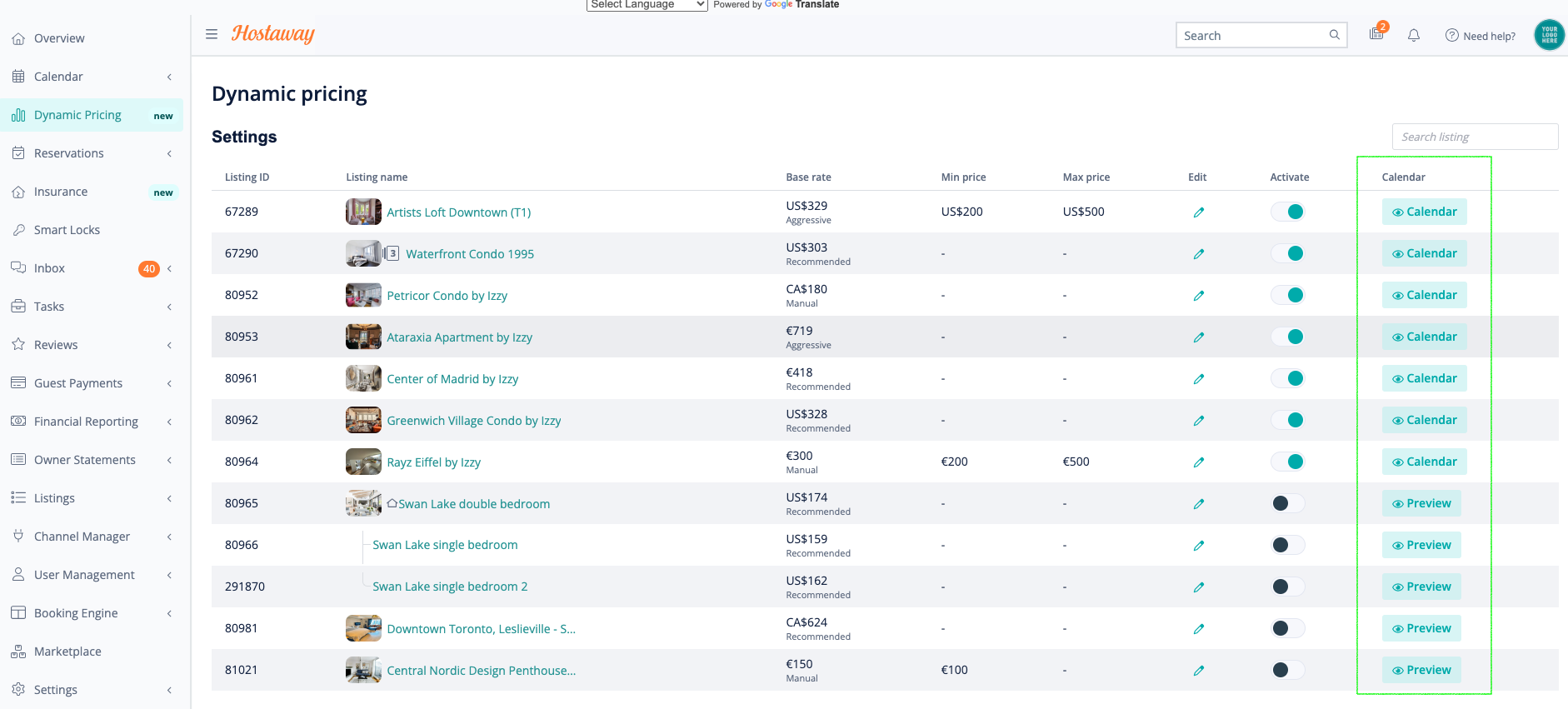Expand the Listings sidebar submenu chevron

click(x=169, y=498)
